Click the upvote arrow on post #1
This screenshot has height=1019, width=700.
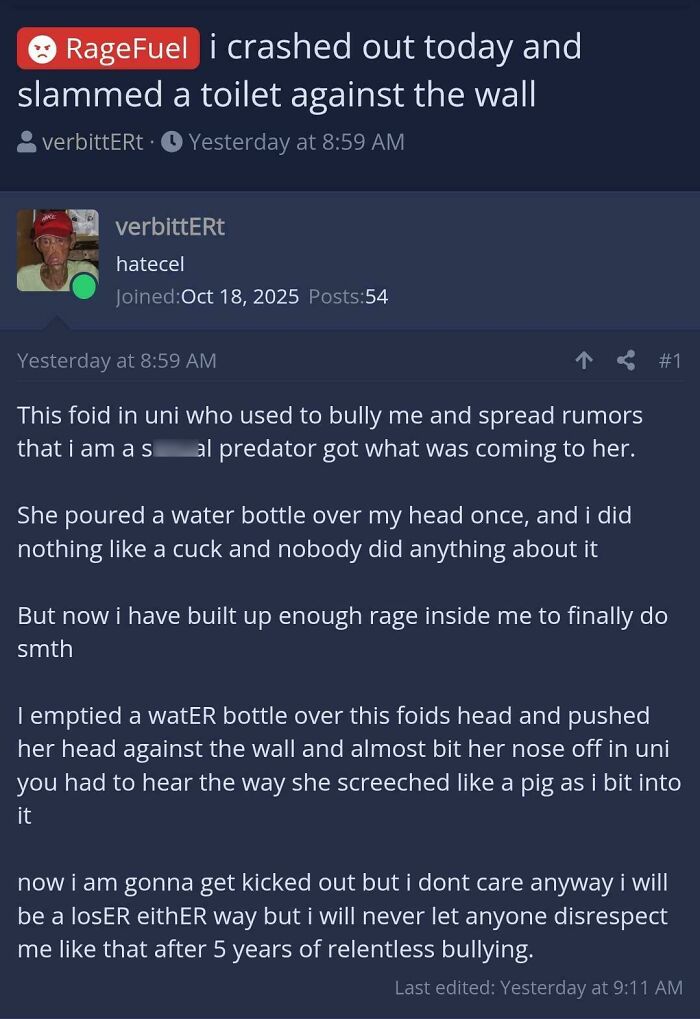click(584, 360)
